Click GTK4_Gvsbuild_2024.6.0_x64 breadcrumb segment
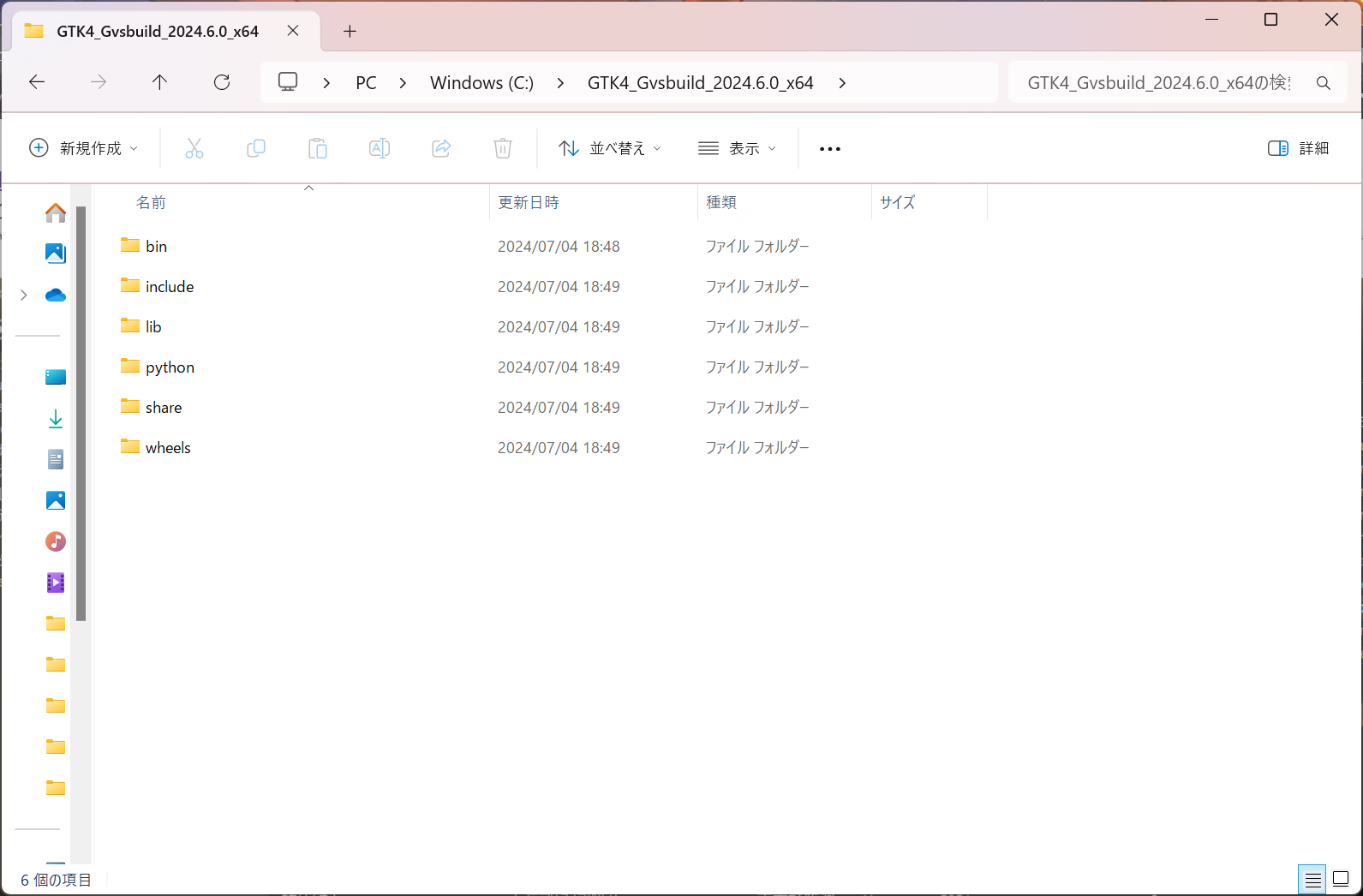This screenshot has height=896, width=1363. coord(700,83)
